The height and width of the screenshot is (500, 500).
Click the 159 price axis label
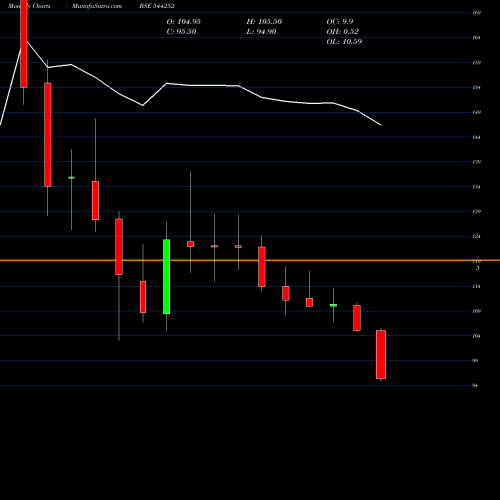tap(477, 63)
